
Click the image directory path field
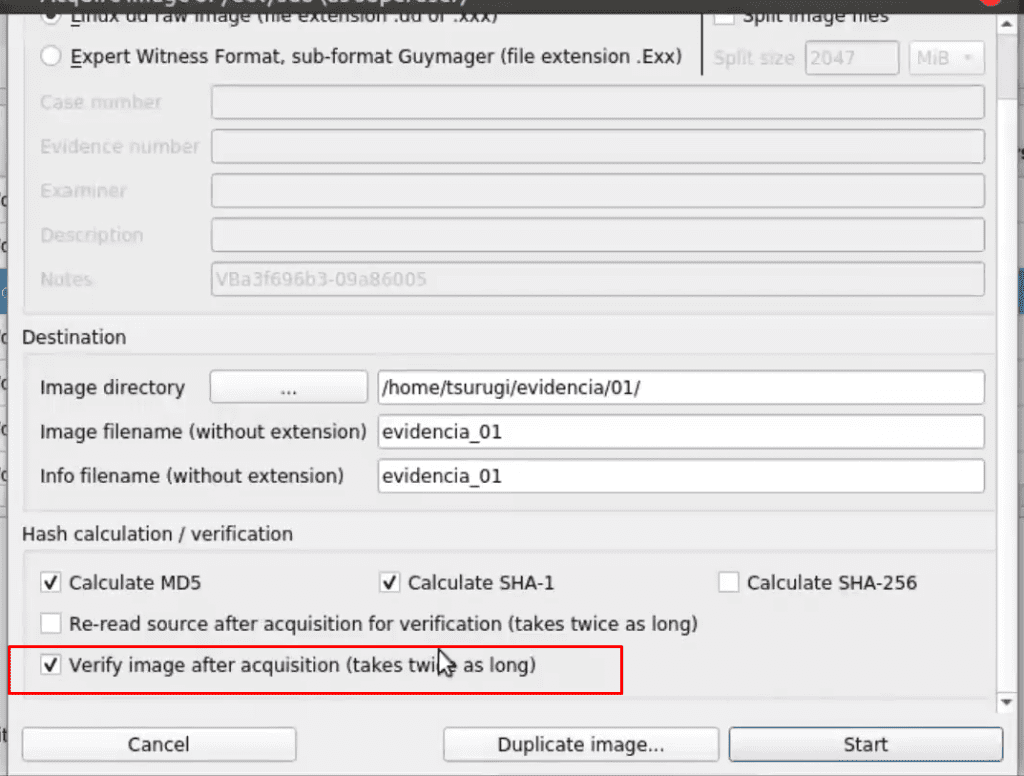click(x=680, y=387)
